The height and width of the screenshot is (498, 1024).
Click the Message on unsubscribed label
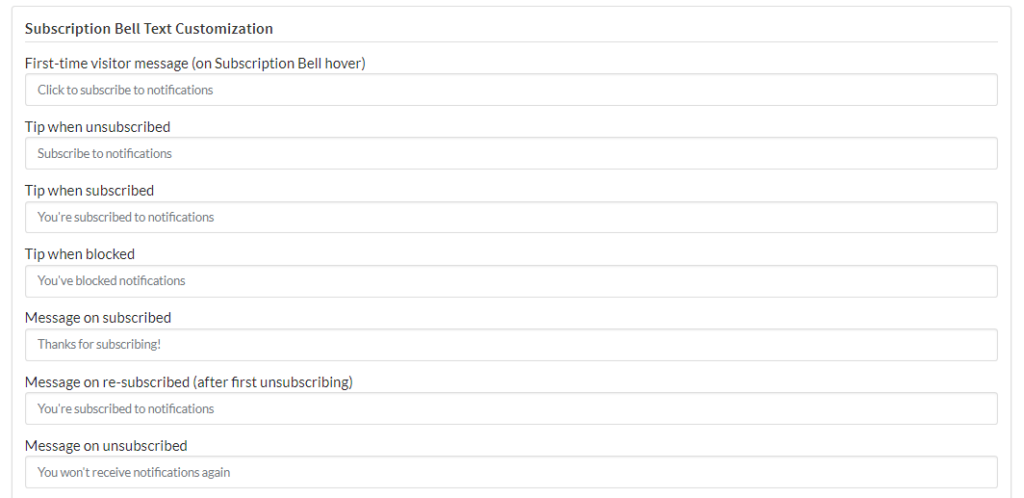pos(106,445)
